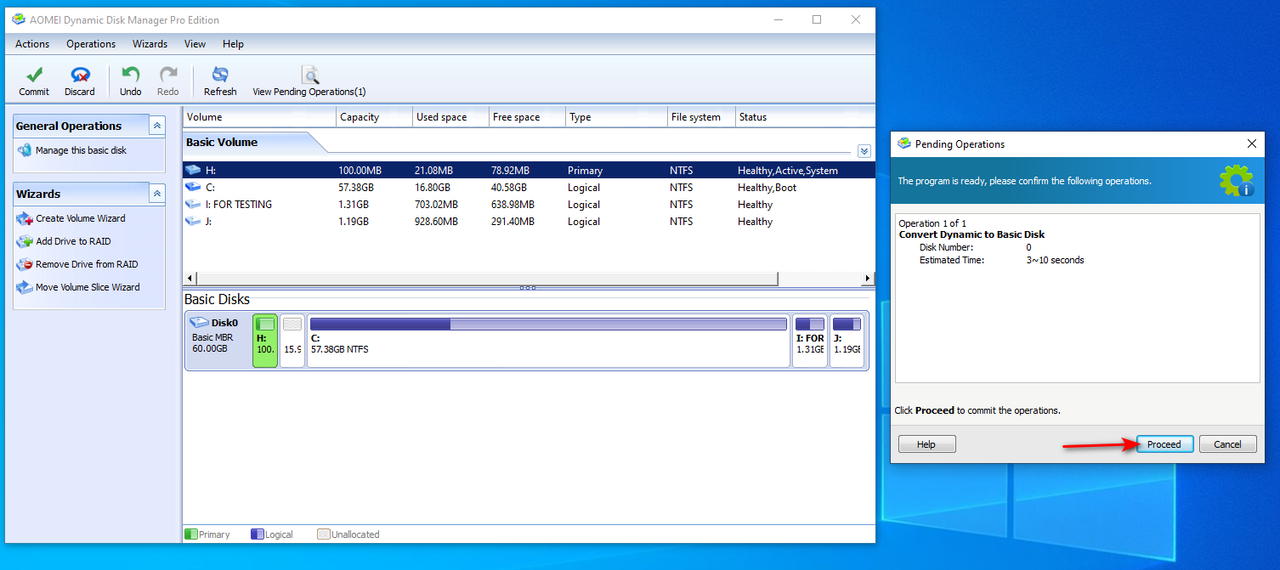Viewport: 1280px width, 570px height.
Task: Click the blue Logical legend swatch
Action: pyautogui.click(x=257, y=534)
